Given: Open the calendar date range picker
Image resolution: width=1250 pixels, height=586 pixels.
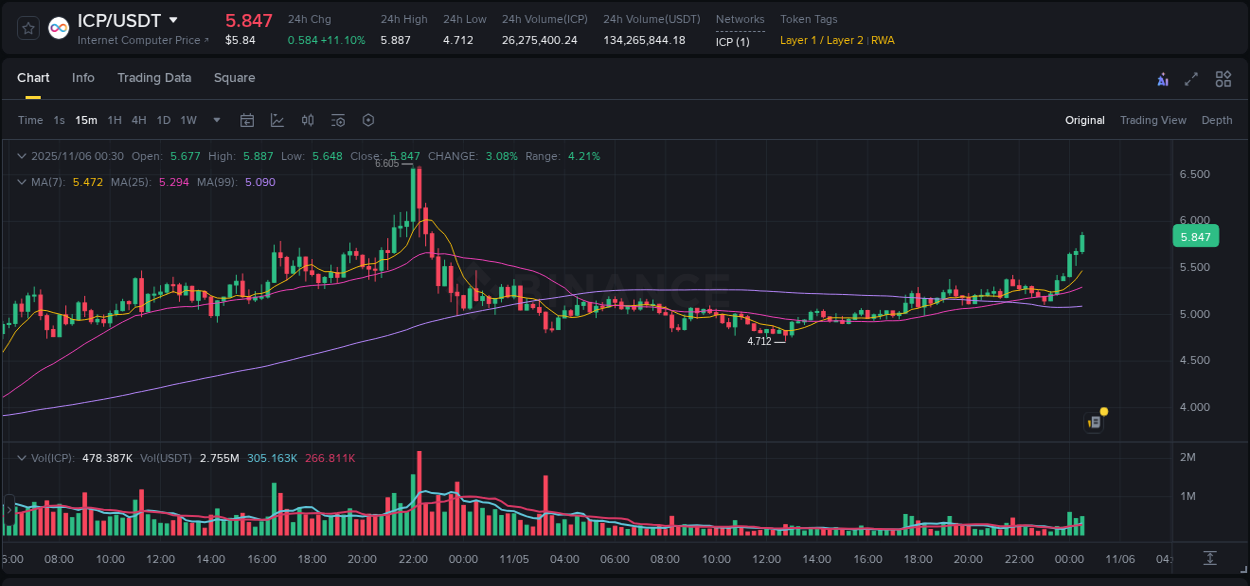Looking at the screenshot, I should pyautogui.click(x=247, y=120).
